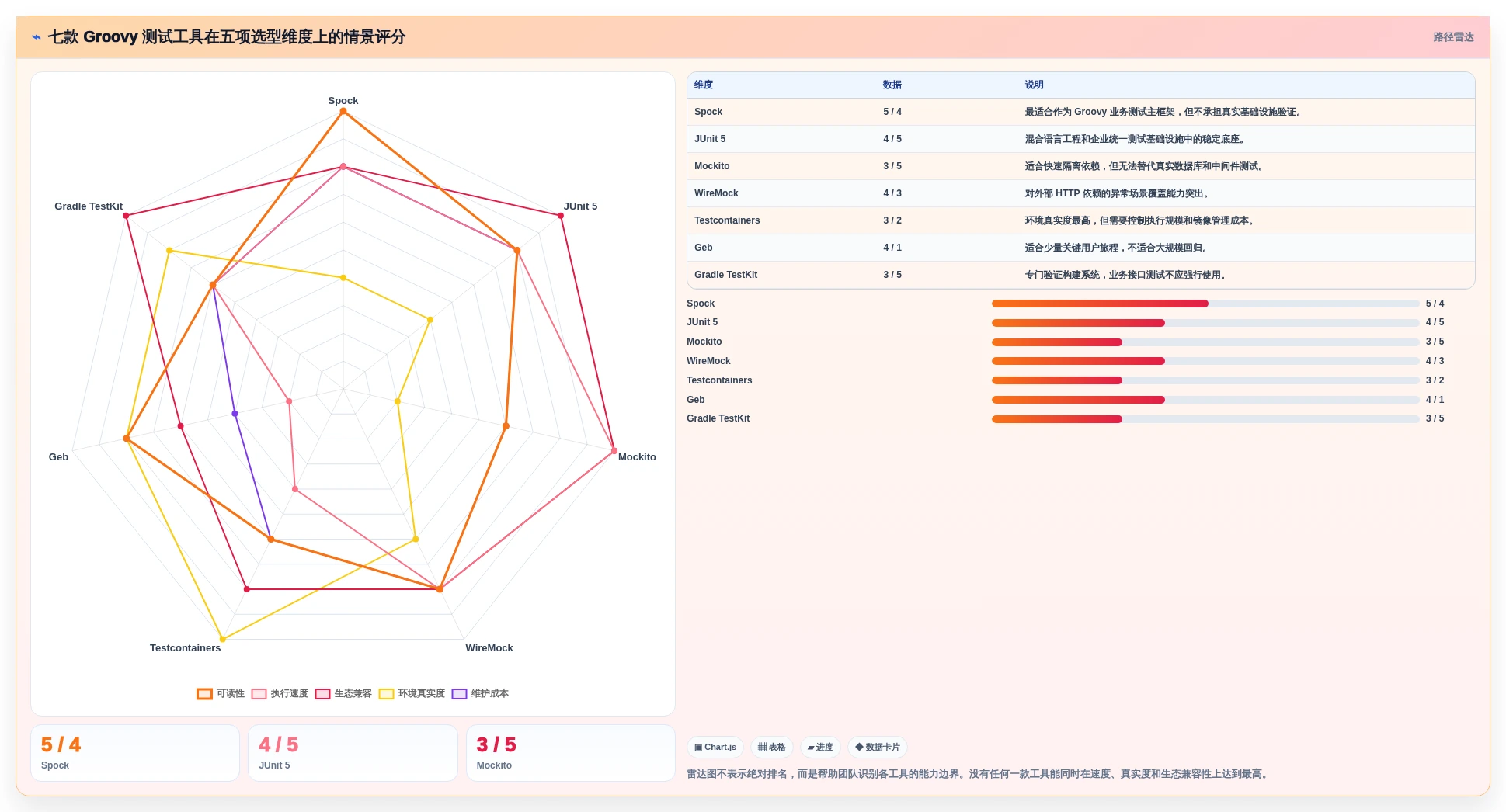Click the Testcontainers progress bar
1506x812 pixels.
tap(1205, 380)
